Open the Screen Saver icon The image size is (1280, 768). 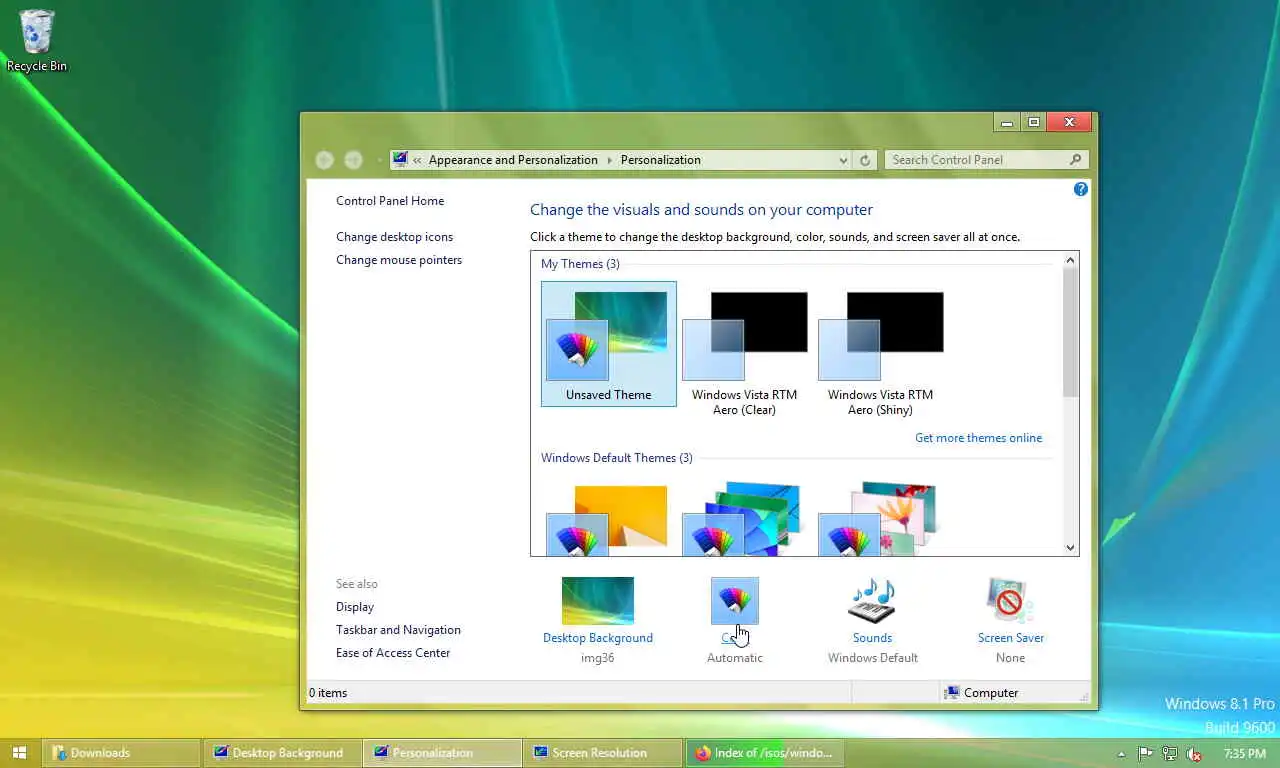point(1010,600)
